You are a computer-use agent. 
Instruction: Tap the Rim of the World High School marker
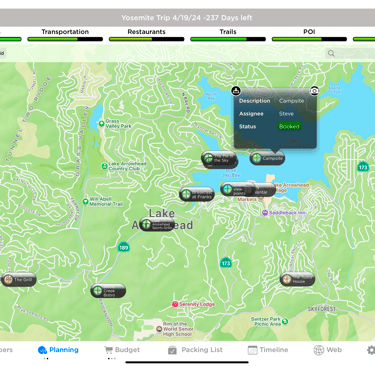[x=159, y=329]
